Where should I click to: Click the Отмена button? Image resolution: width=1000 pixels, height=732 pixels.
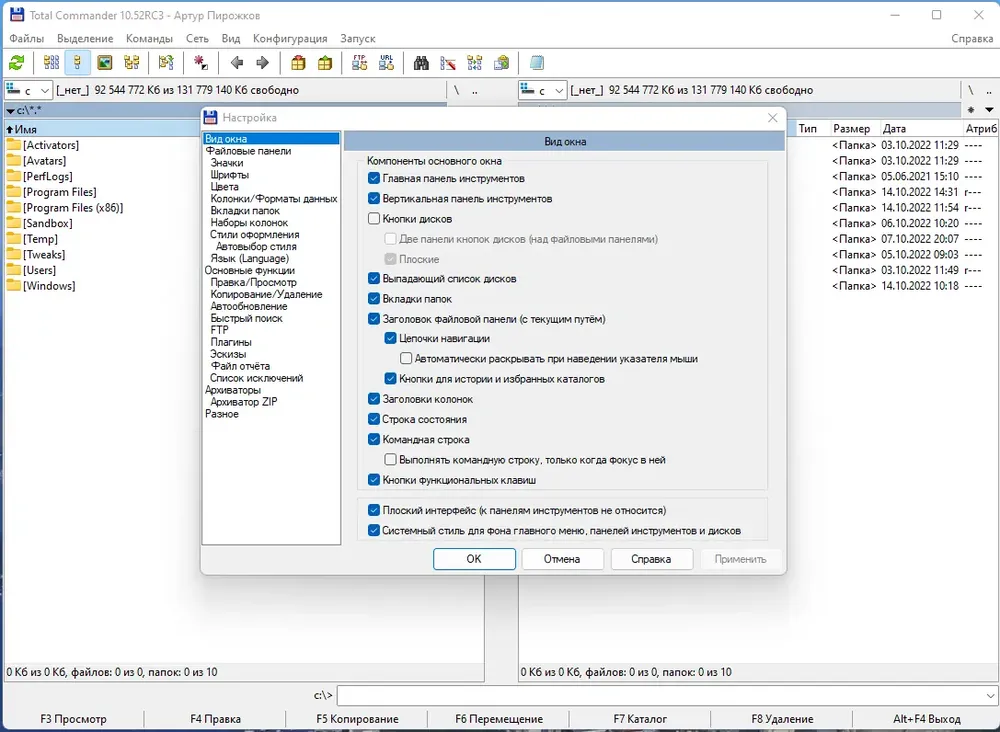point(562,559)
